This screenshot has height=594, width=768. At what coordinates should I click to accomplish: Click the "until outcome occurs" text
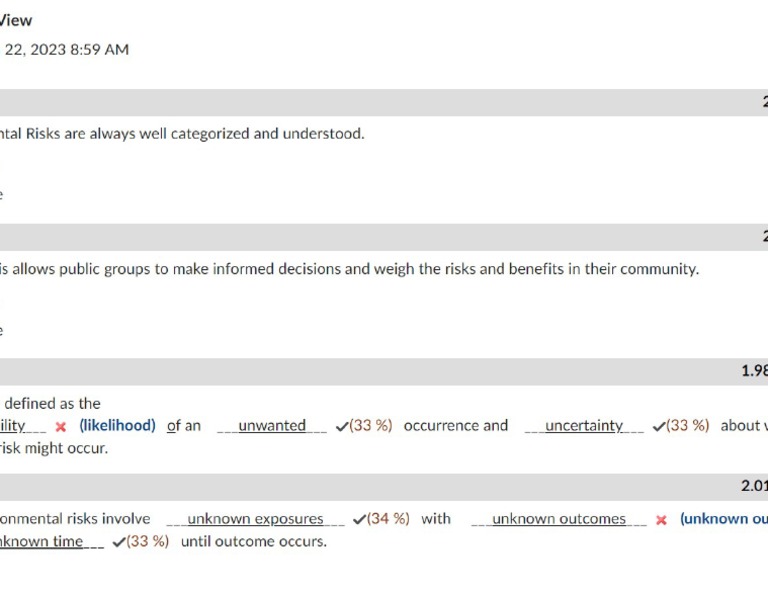tap(253, 541)
